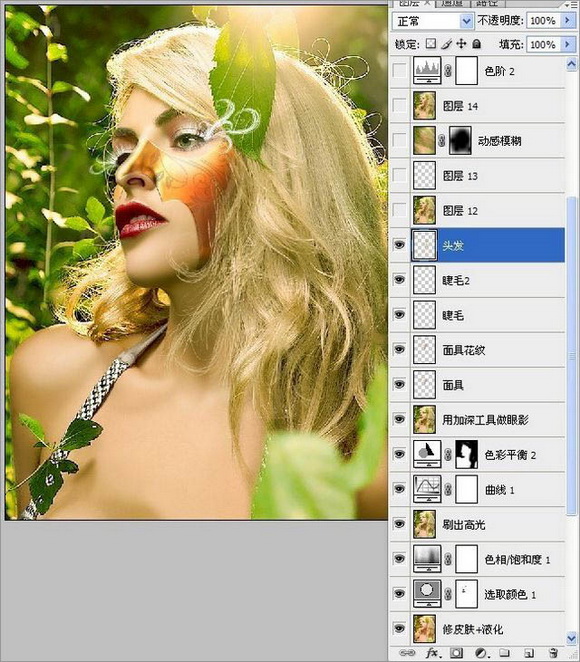Click the 选取颜色 1 mask thumbnail
580x662 pixels.
(x=466, y=594)
